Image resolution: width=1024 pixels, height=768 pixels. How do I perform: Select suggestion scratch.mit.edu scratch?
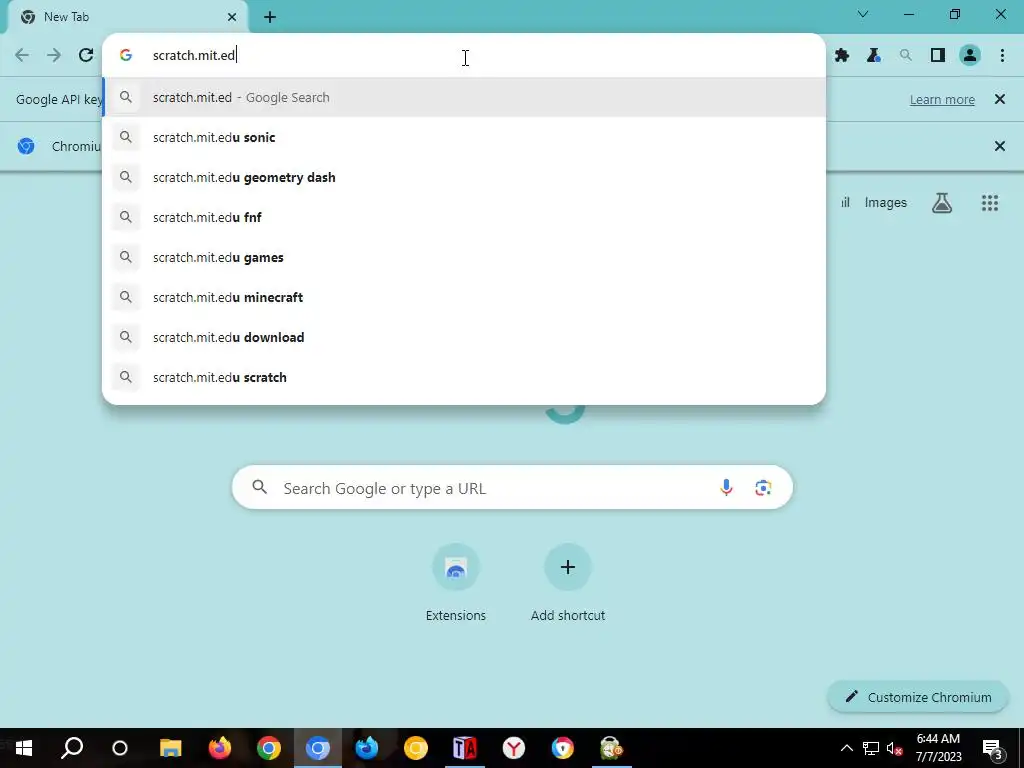tap(464, 377)
